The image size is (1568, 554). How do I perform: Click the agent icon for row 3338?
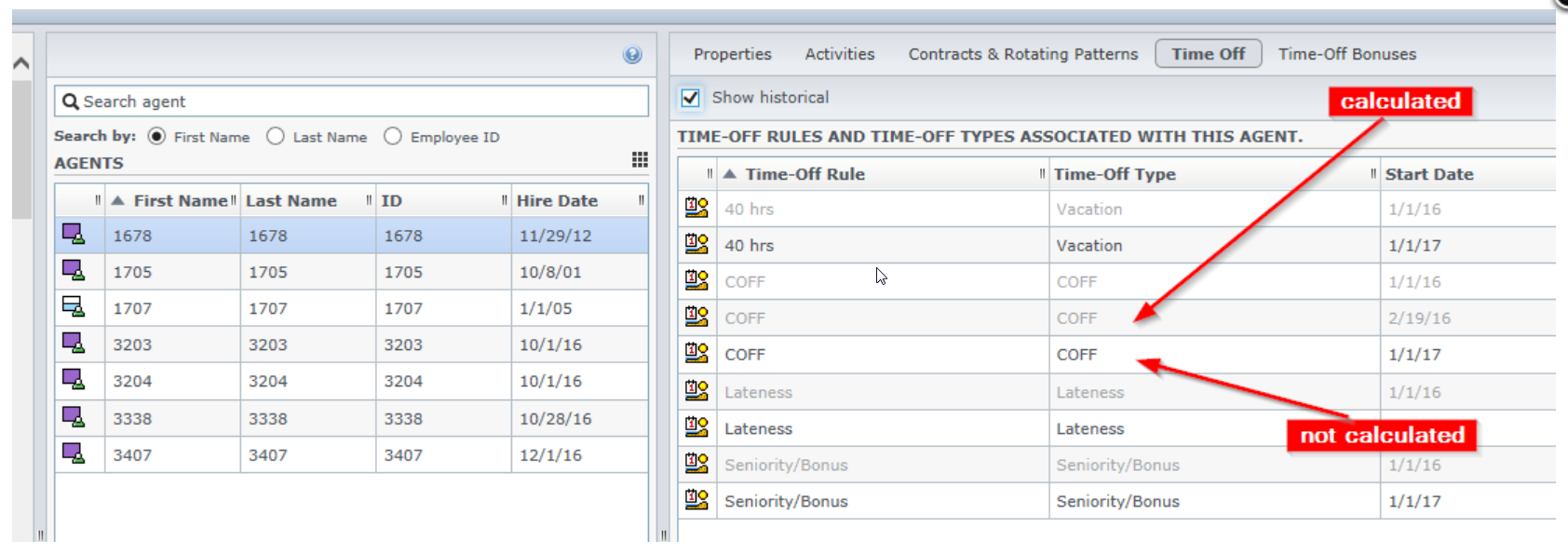73,417
